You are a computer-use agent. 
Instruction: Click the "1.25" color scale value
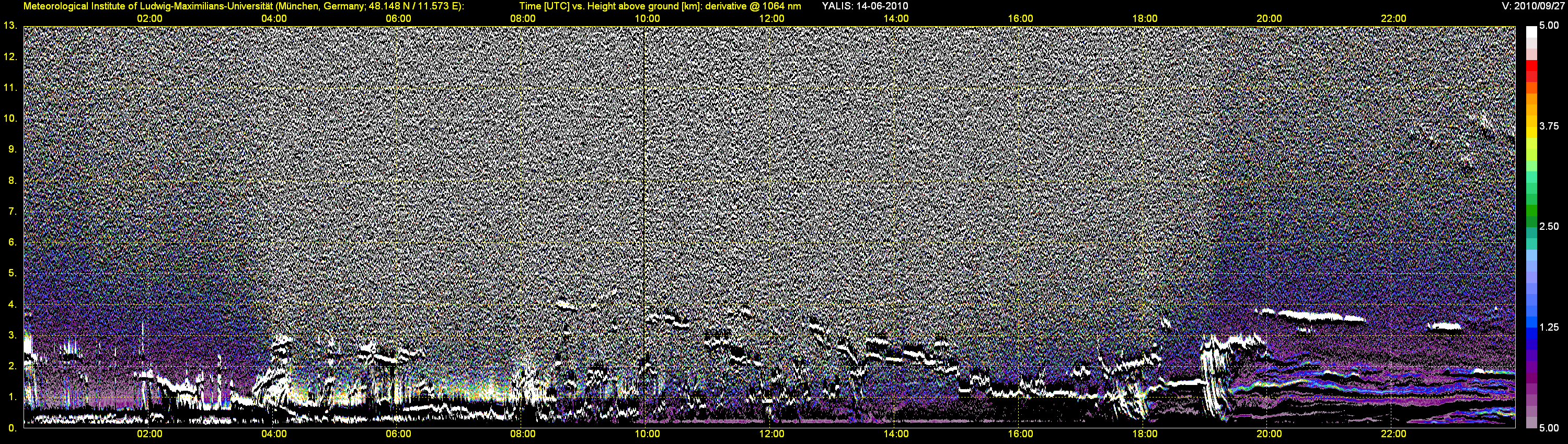coord(1549,327)
